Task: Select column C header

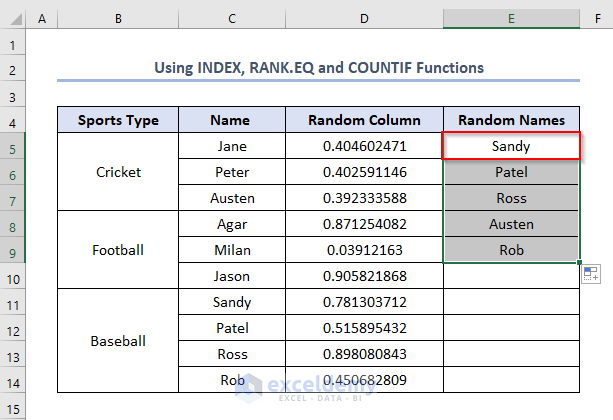Action: 232,19
